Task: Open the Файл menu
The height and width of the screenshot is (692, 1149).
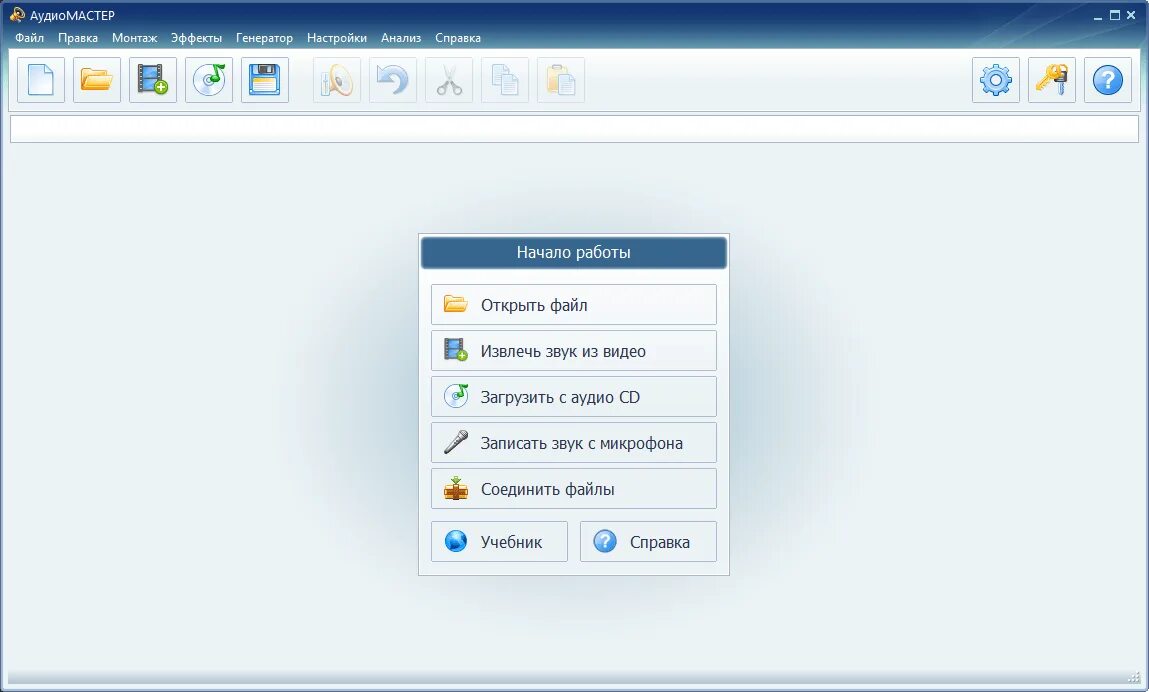Action: tap(29, 38)
